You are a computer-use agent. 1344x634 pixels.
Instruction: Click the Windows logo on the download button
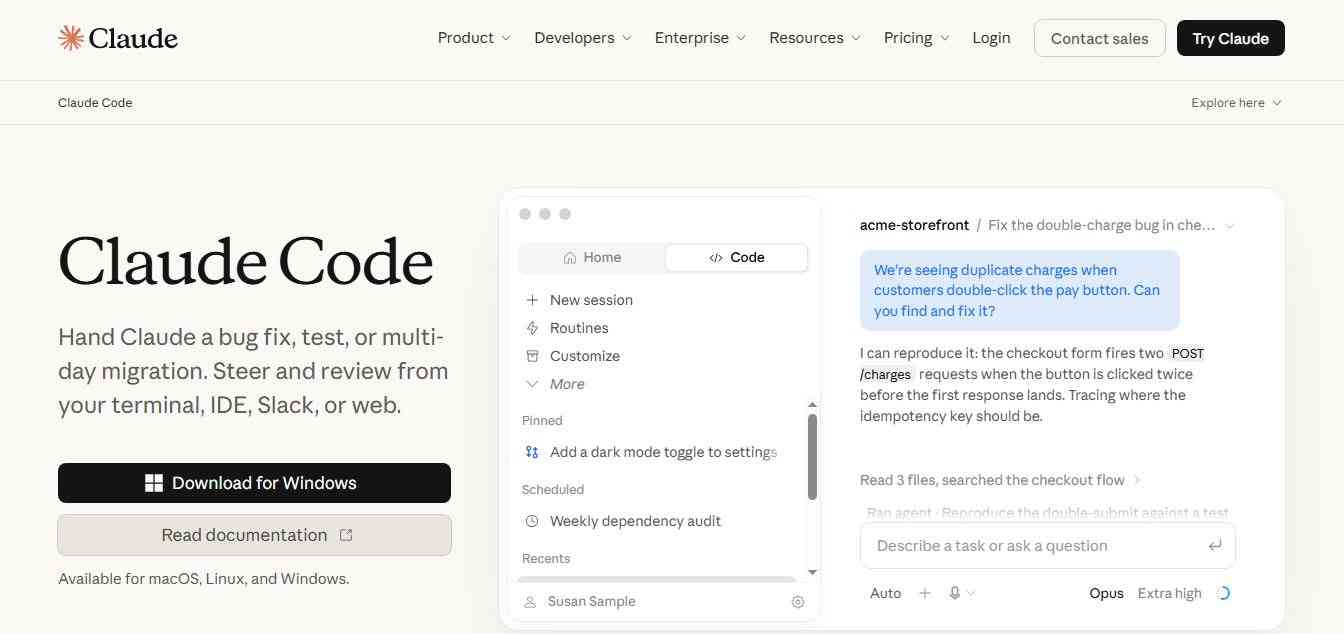pos(154,483)
